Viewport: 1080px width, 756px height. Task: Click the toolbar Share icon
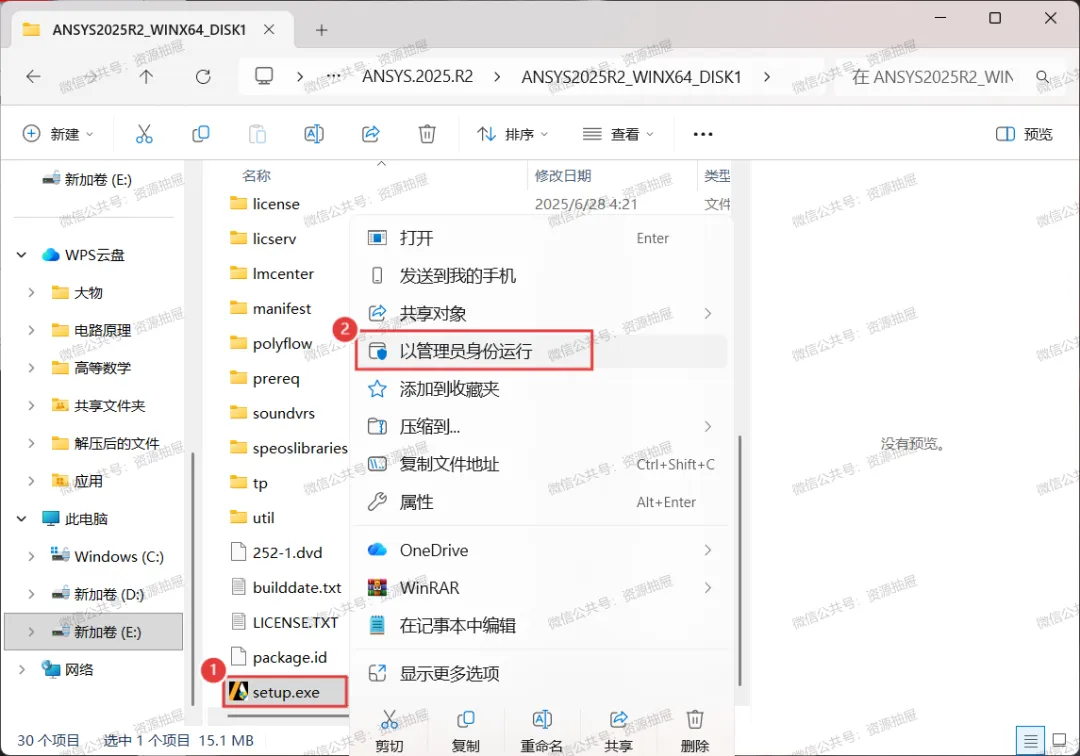pyautogui.click(x=371, y=134)
